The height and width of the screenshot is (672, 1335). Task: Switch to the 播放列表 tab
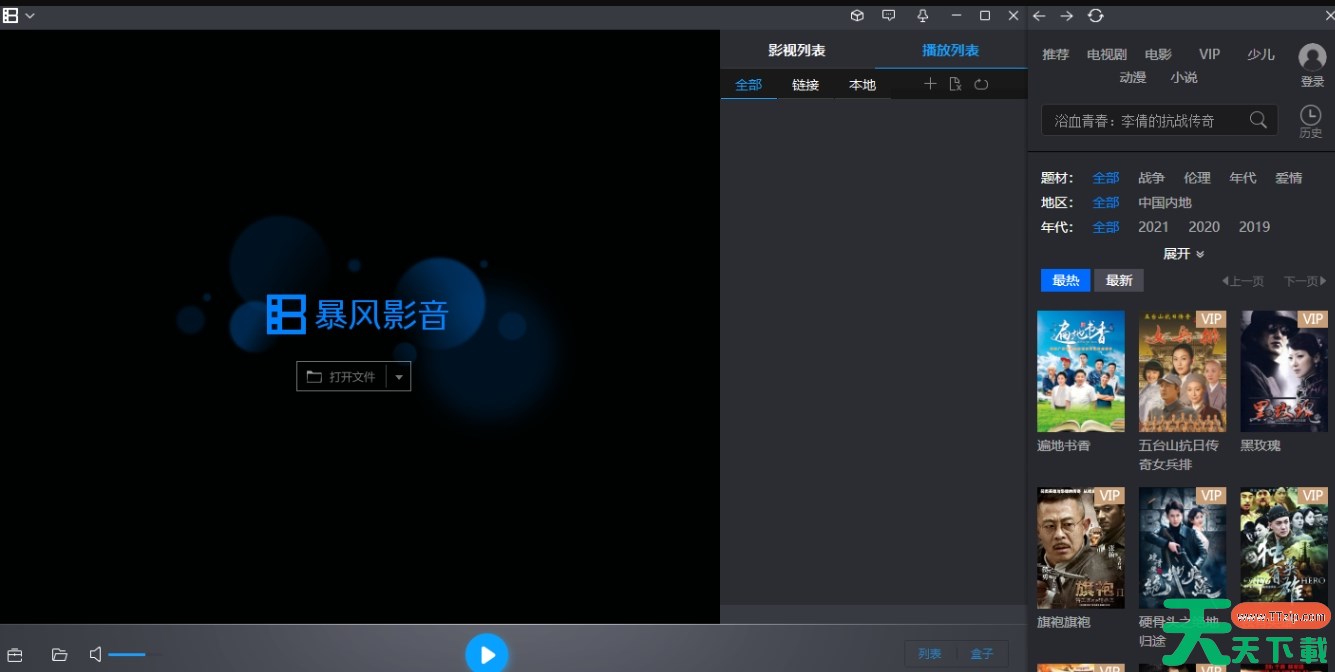click(950, 50)
